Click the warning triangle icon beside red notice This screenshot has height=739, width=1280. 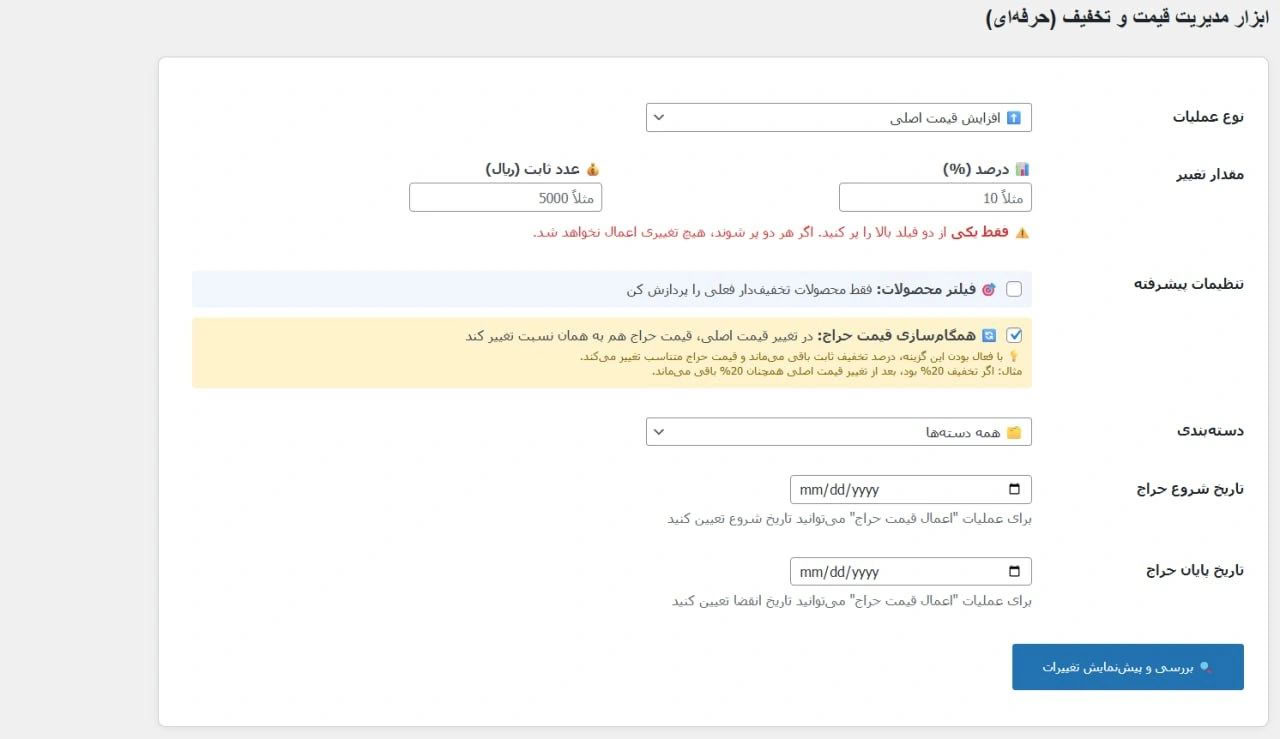click(1022, 232)
